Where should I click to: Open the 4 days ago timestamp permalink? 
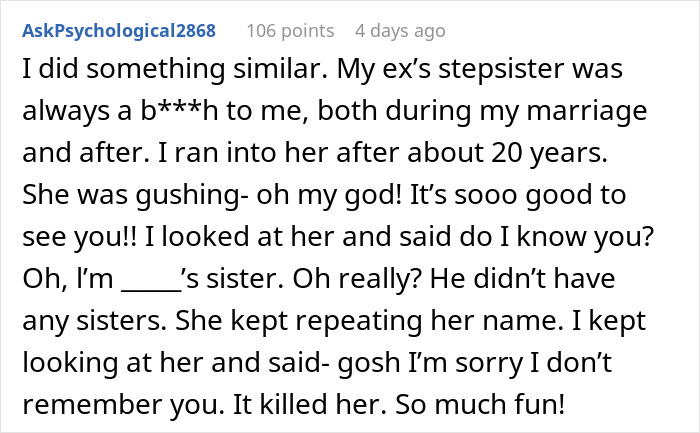click(400, 31)
